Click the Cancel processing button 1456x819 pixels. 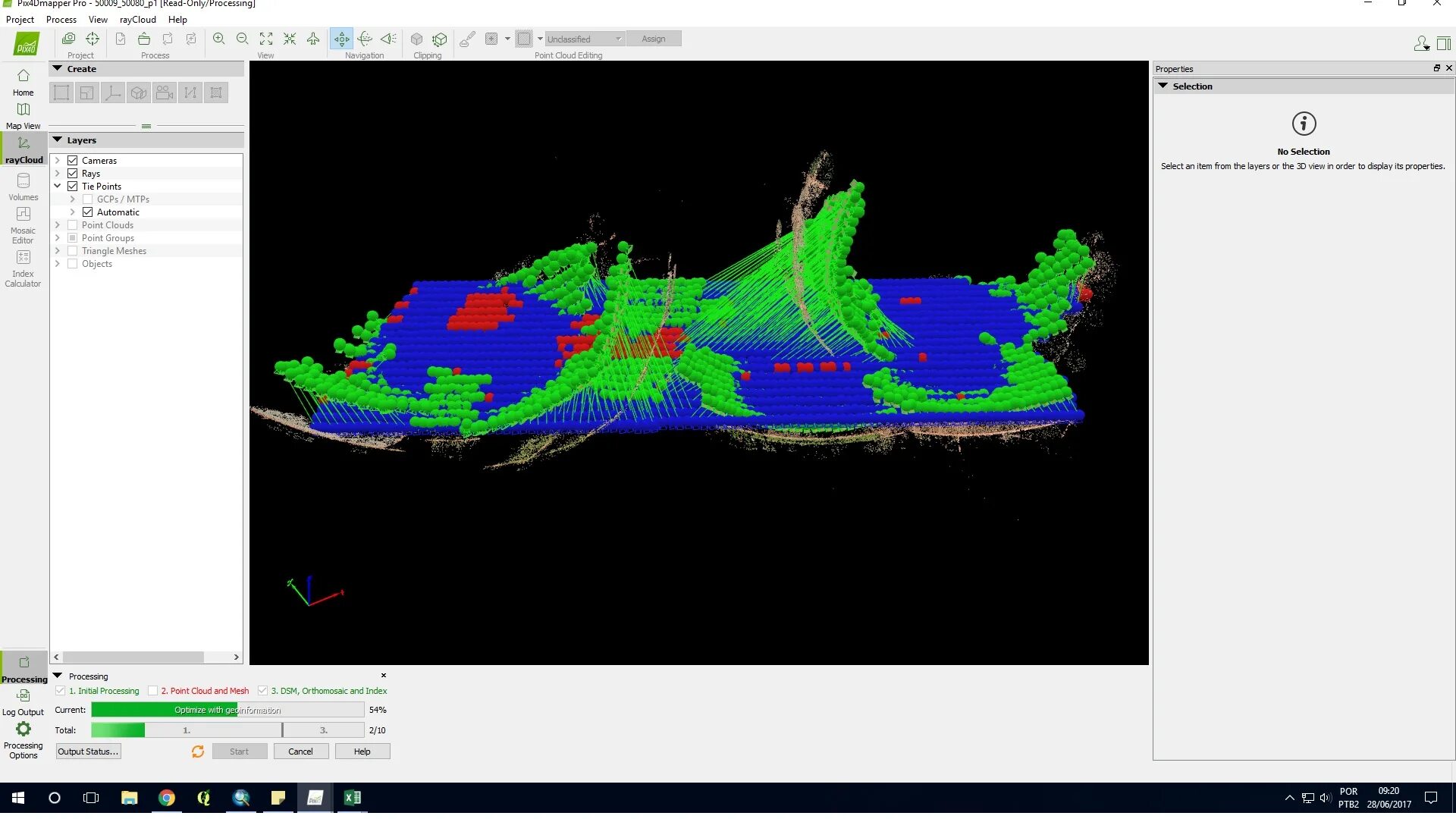(300, 752)
